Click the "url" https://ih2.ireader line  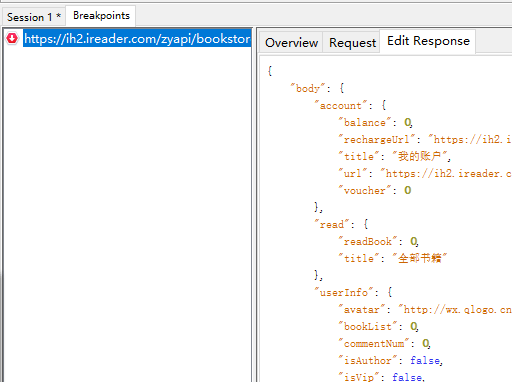pyautogui.click(x=425, y=173)
